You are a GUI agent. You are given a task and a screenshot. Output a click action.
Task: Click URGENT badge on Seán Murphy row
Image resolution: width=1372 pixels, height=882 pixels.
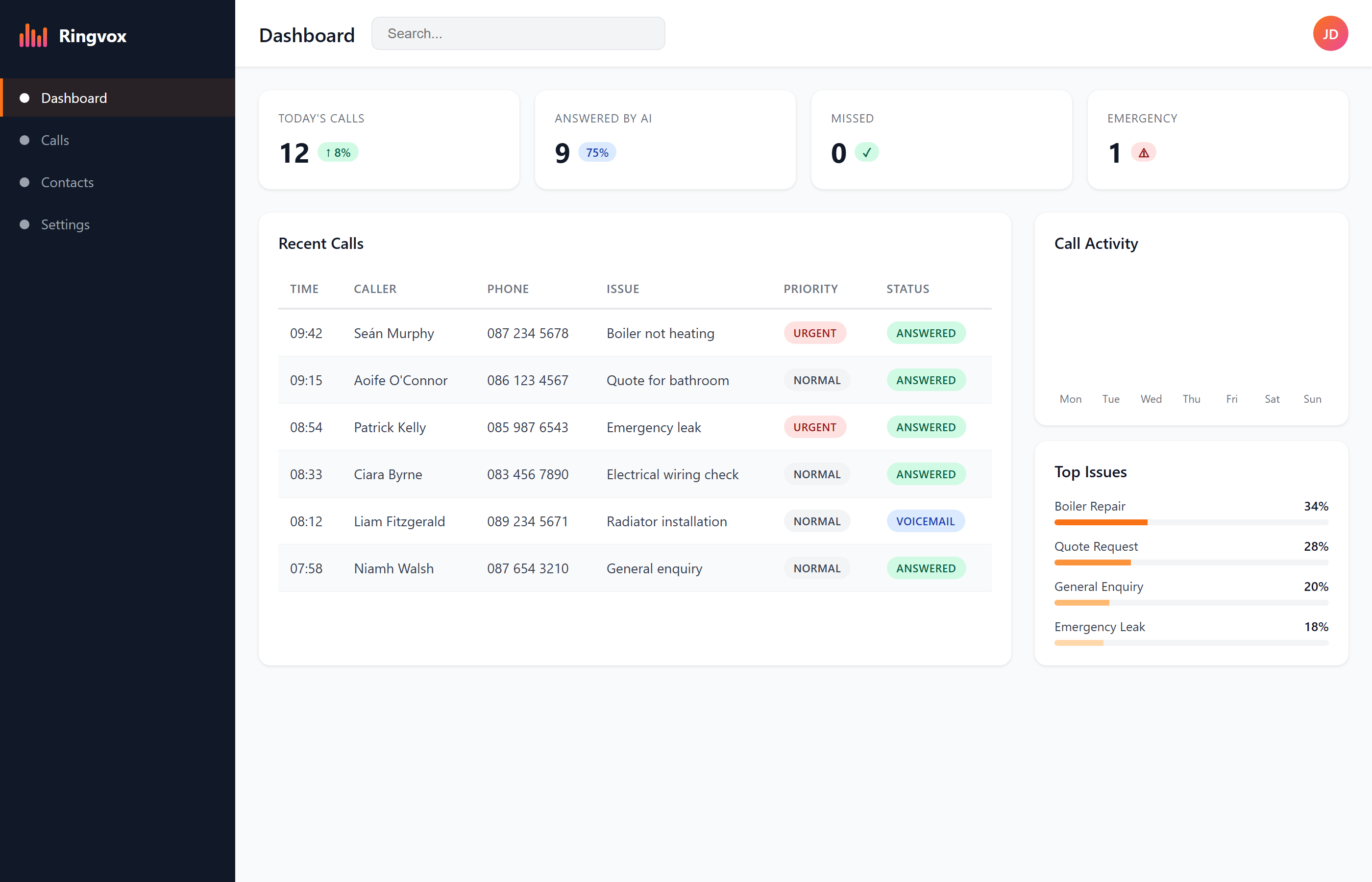tap(814, 333)
